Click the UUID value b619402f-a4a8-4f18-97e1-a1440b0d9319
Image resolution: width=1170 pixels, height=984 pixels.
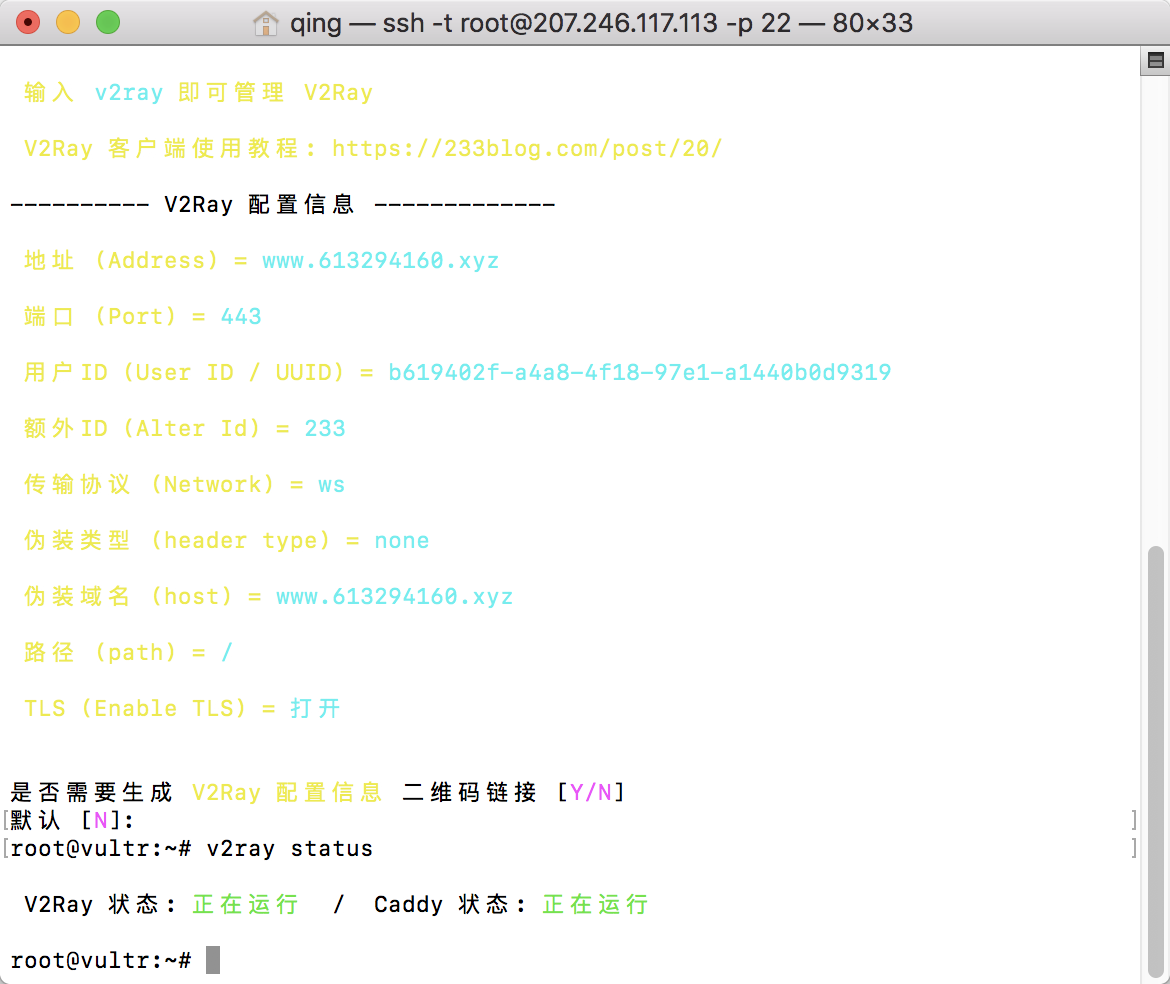[639, 372]
